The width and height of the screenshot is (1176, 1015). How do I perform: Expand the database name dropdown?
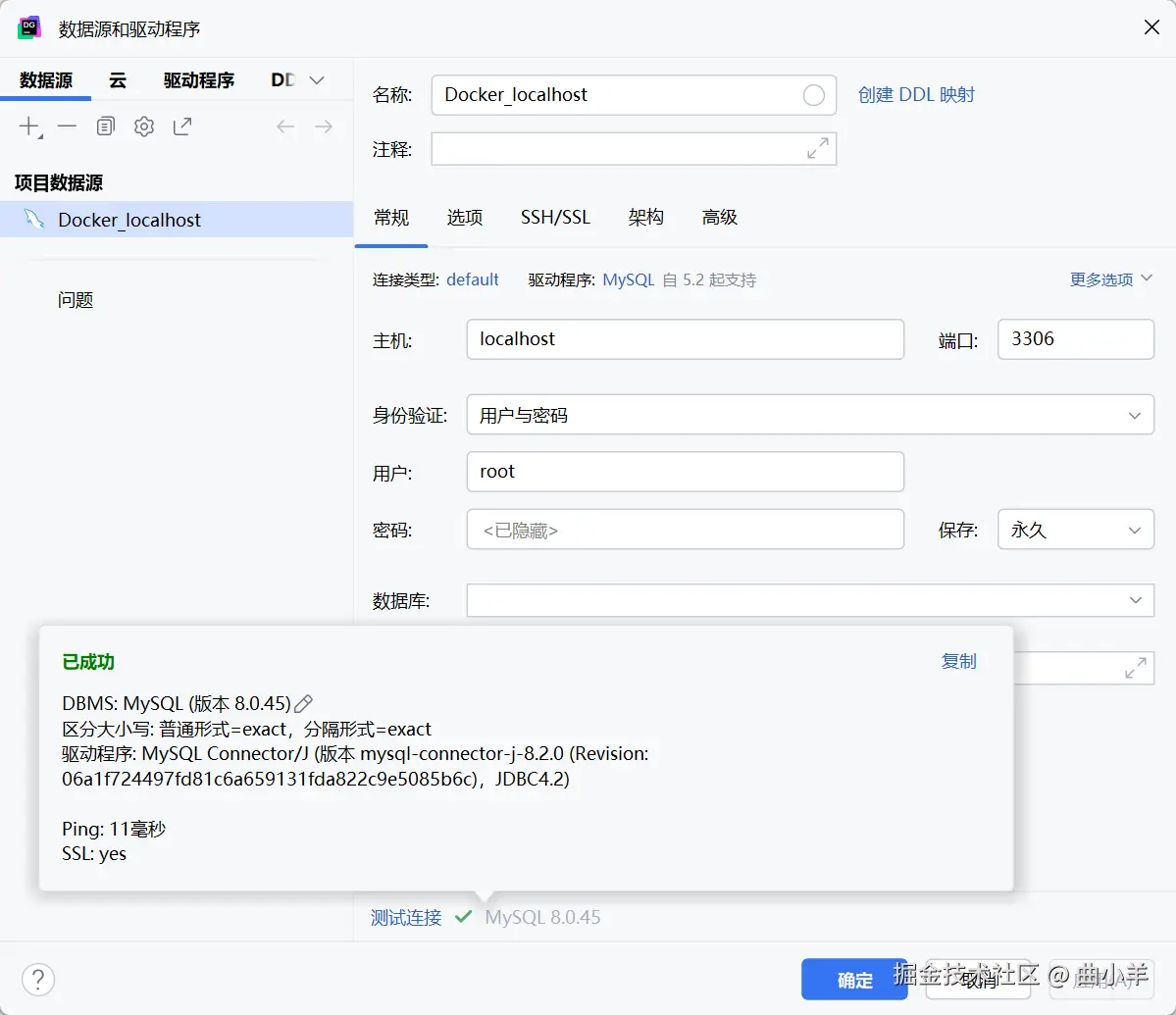[x=1136, y=600]
